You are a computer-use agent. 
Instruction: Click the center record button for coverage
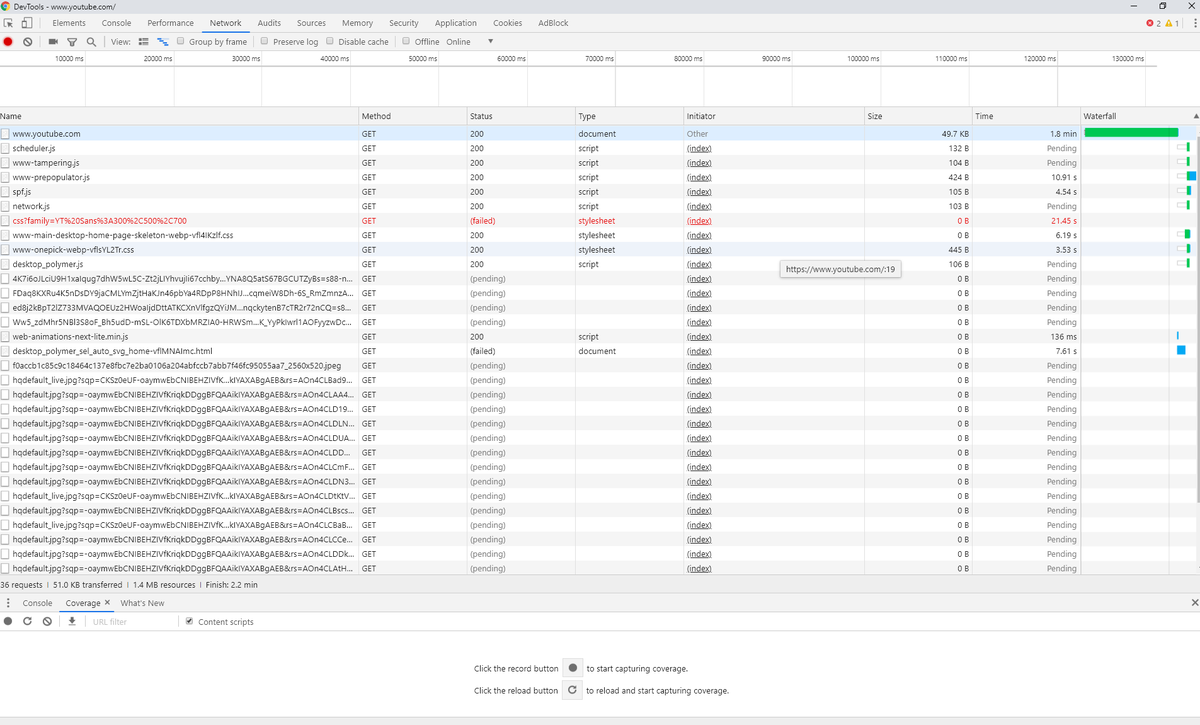click(572, 668)
